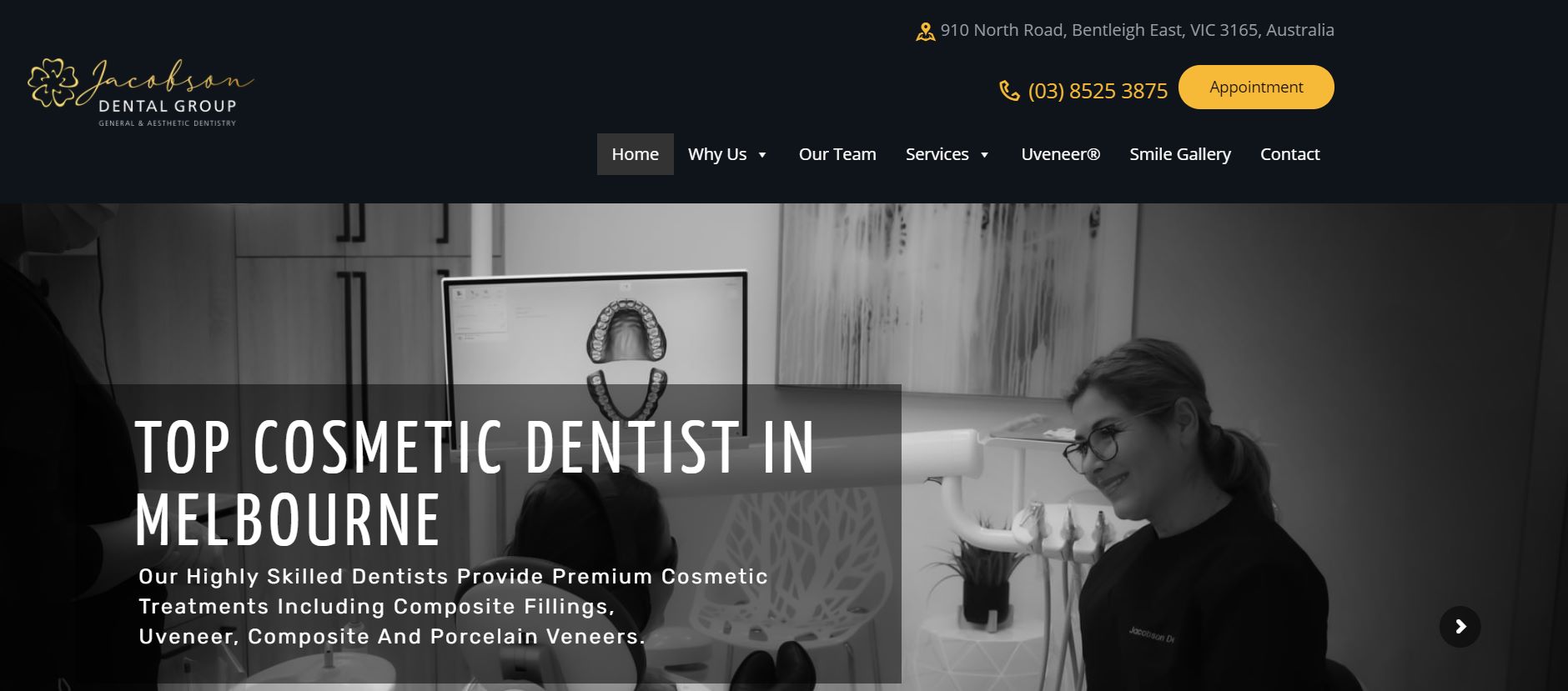Call the (03) 8525 3875 number link
This screenshot has height=691, width=1568.
click(1098, 91)
